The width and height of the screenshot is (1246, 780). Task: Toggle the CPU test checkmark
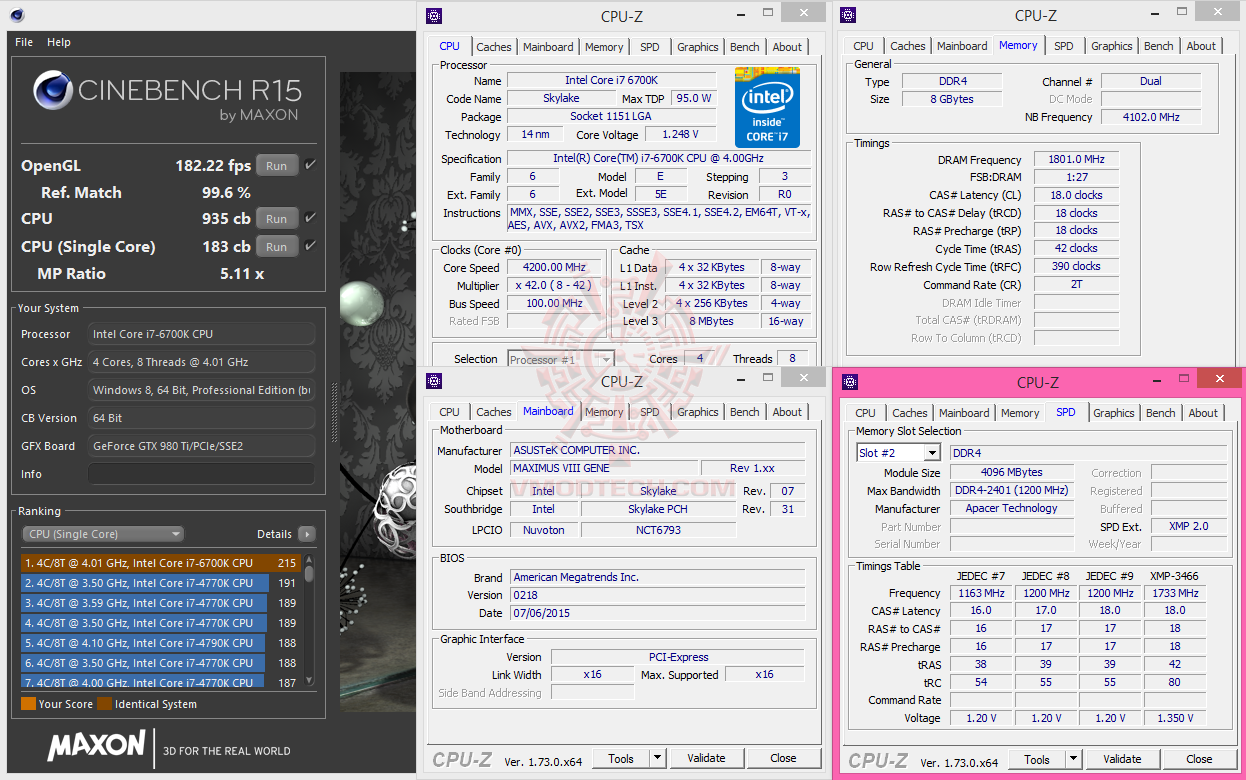(310, 218)
